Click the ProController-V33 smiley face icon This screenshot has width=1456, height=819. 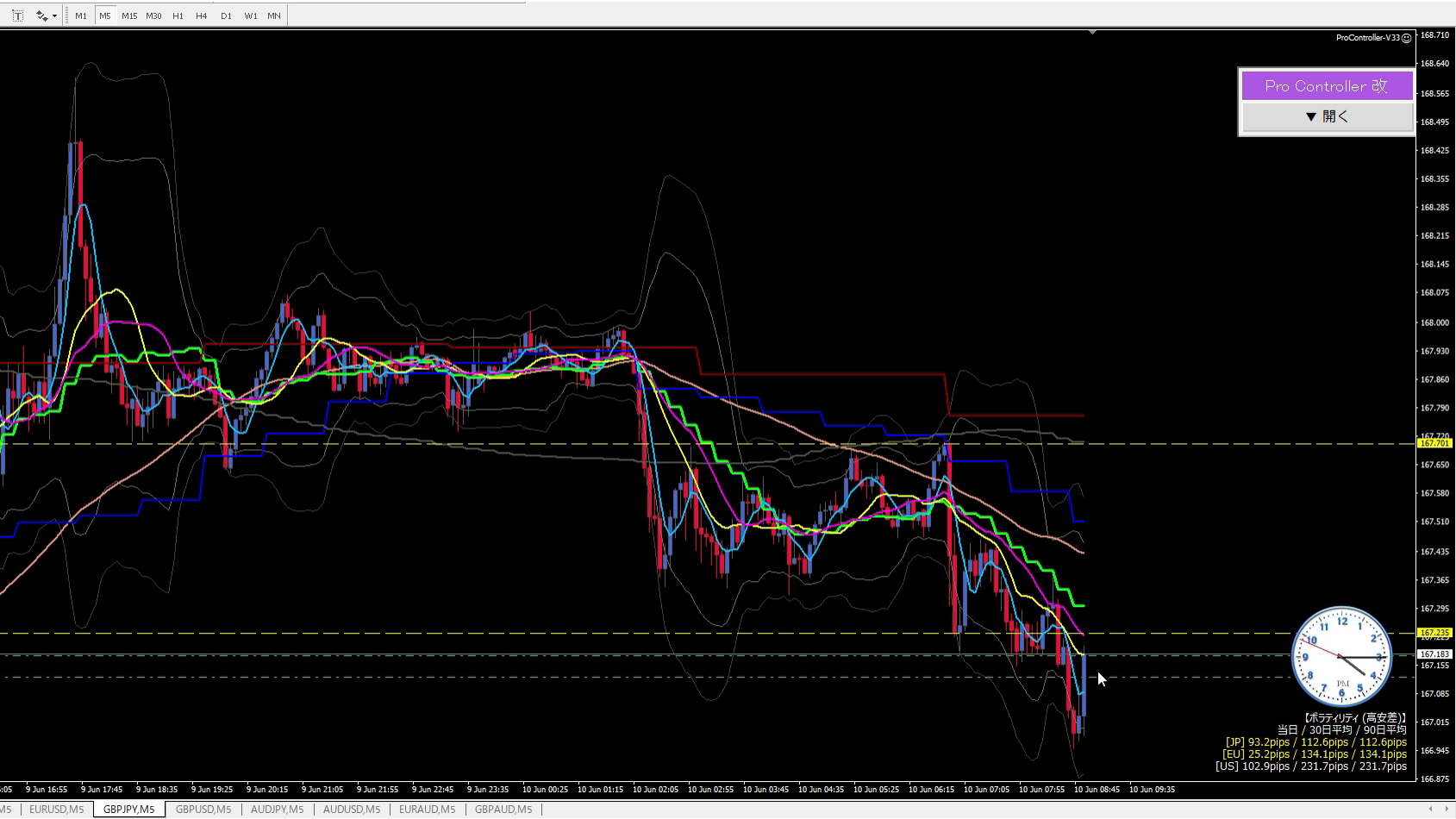(1406, 38)
